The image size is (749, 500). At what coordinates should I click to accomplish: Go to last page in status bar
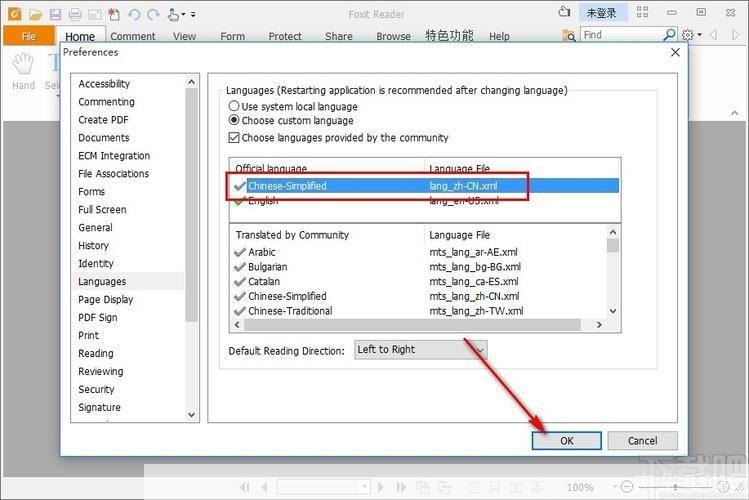[x=400, y=487]
